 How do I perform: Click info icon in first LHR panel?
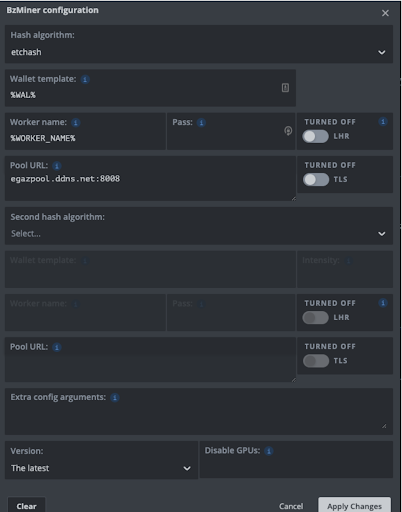[x=383, y=122]
